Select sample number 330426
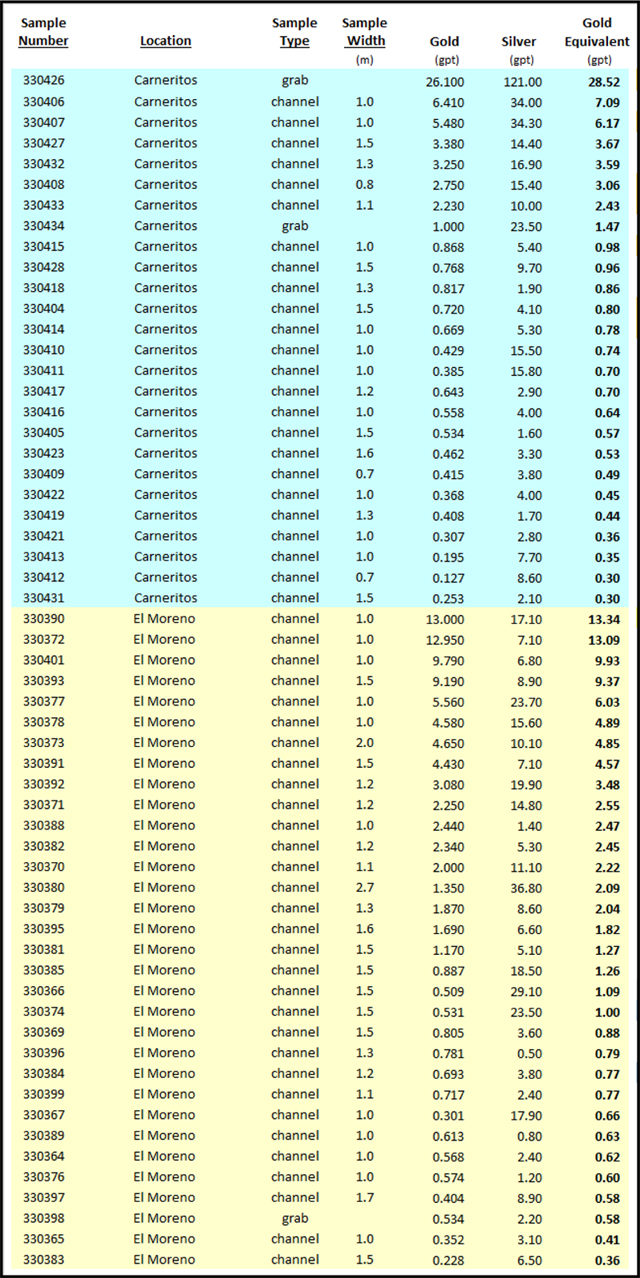The image size is (640, 1278). click(44, 81)
